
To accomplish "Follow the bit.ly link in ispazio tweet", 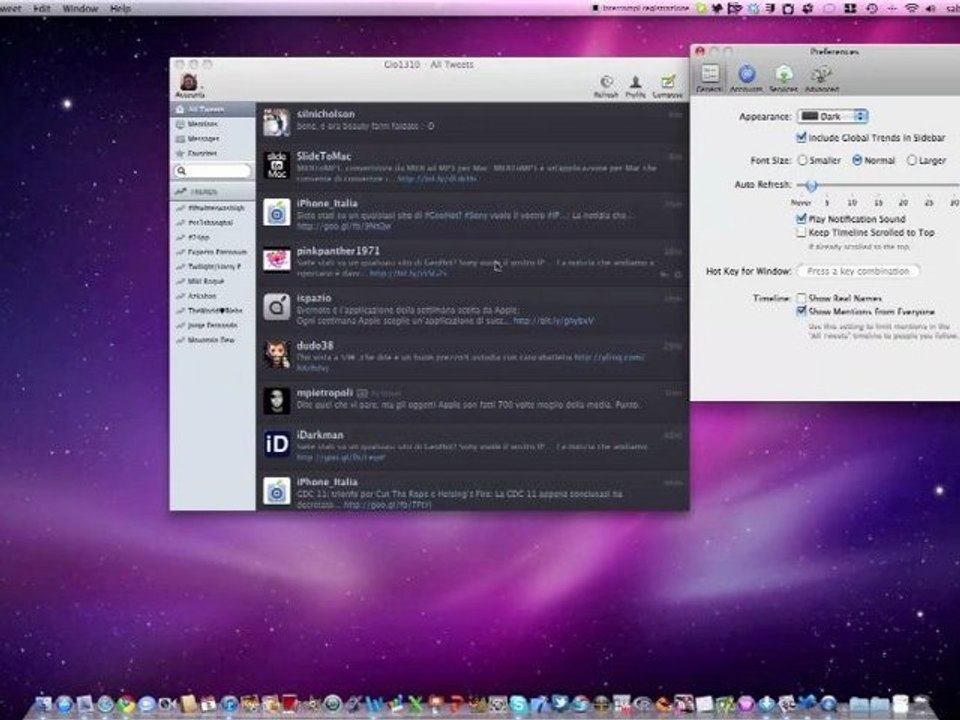I will [x=553, y=321].
